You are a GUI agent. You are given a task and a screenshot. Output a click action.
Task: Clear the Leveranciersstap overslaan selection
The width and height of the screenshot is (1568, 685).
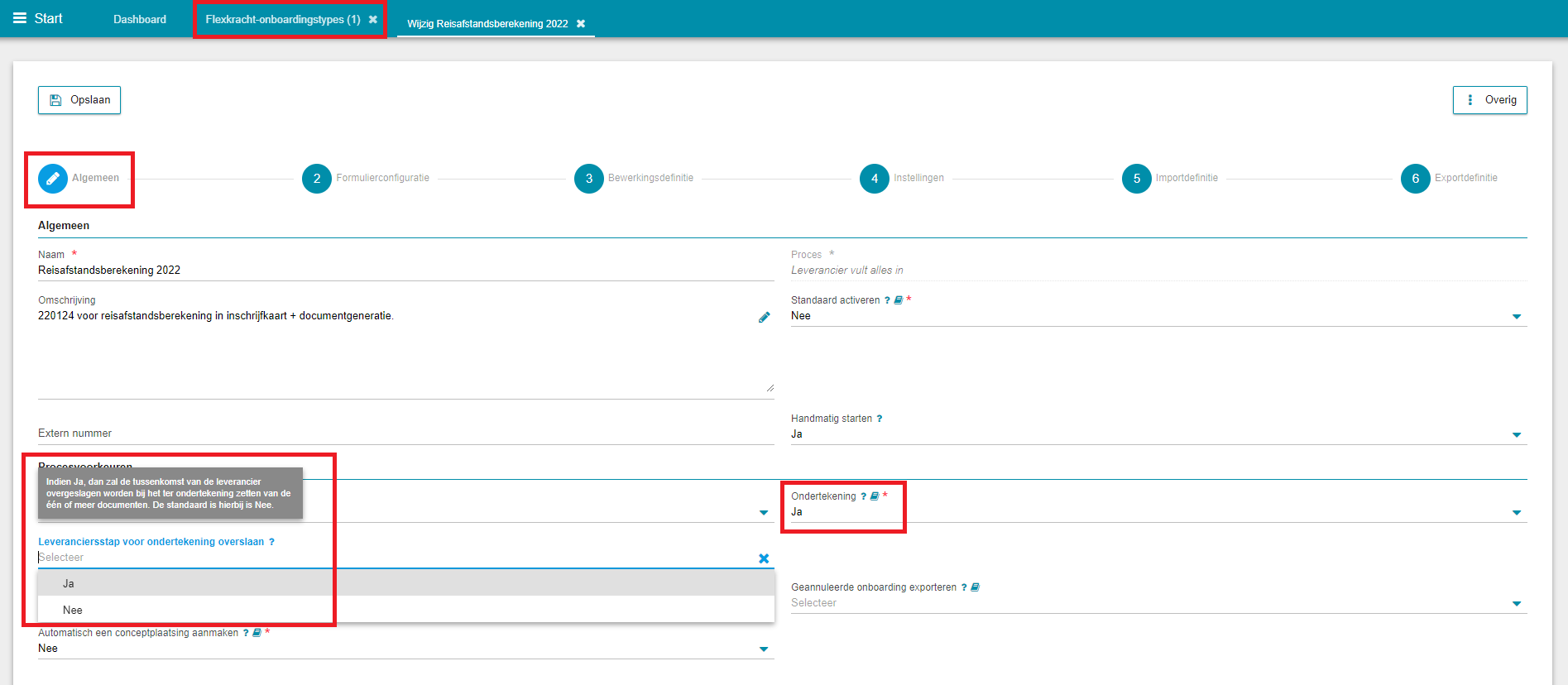point(764,558)
